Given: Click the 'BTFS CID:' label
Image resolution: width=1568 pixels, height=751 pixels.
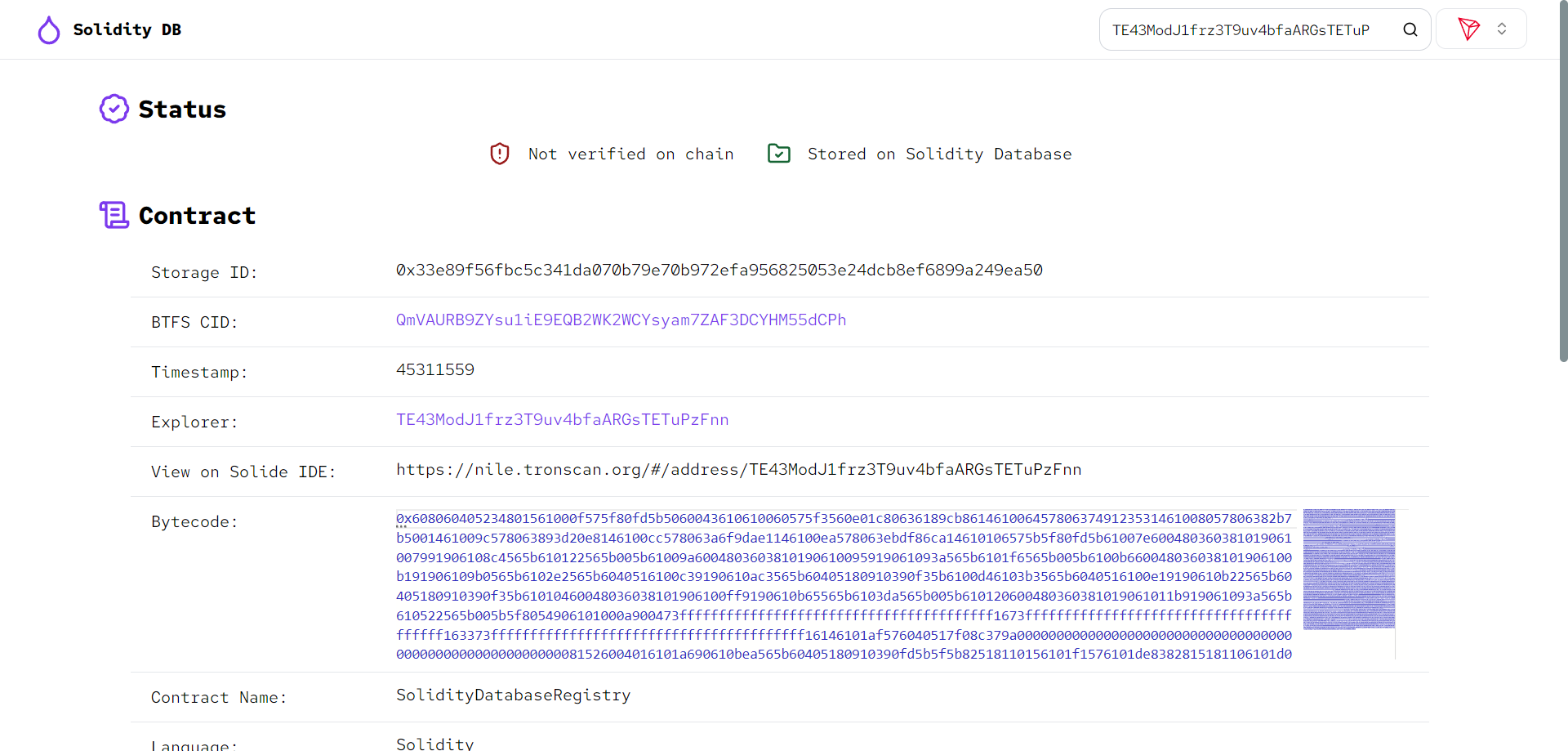Looking at the screenshot, I should 194,323.
